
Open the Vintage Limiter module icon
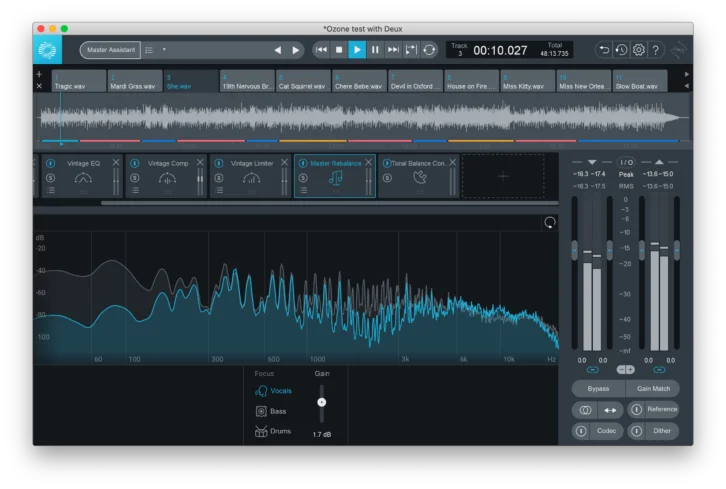[x=251, y=178]
